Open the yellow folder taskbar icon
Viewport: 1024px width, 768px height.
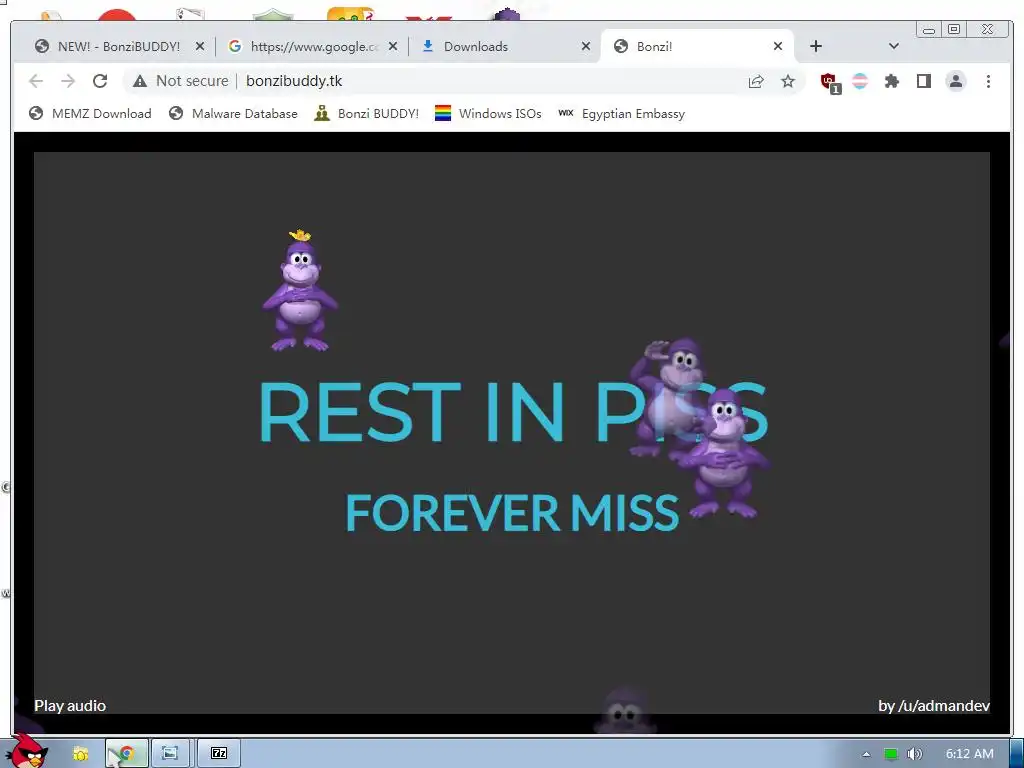click(80, 754)
